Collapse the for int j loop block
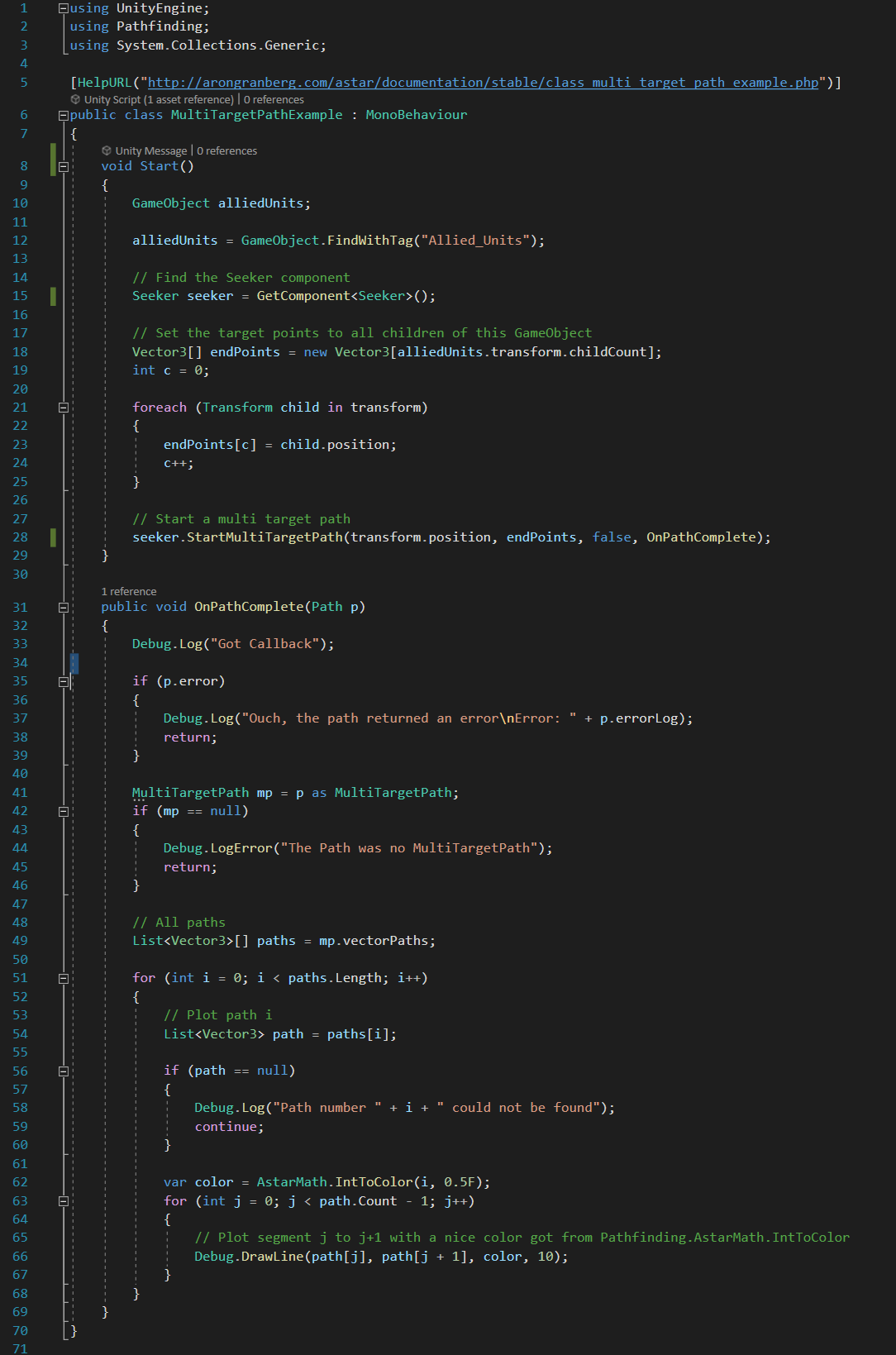The height and width of the screenshot is (1355, 896). coord(64,1201)
